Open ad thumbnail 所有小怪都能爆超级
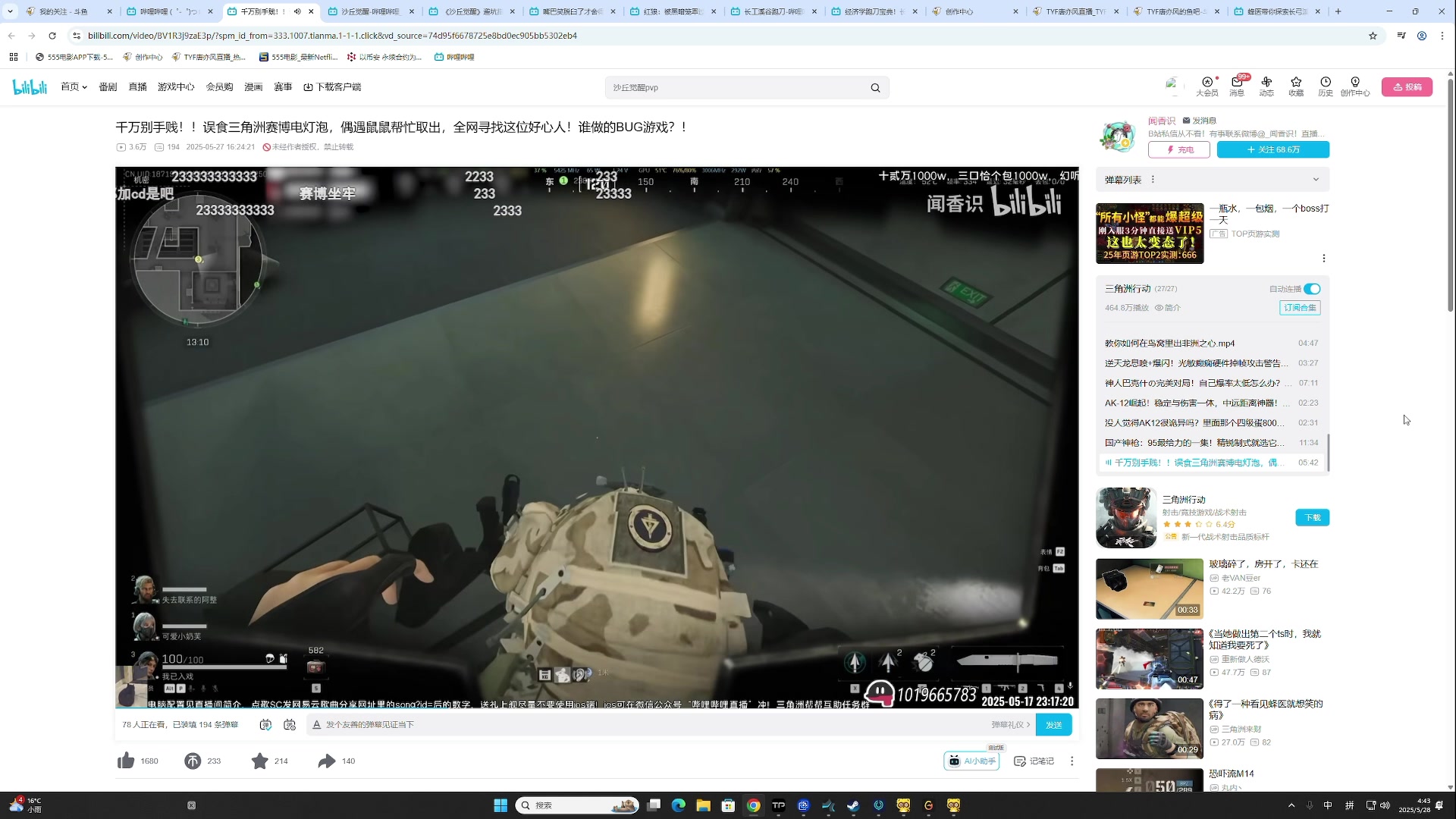This screenshot has width=1456, height=819. click(1150, 234)
